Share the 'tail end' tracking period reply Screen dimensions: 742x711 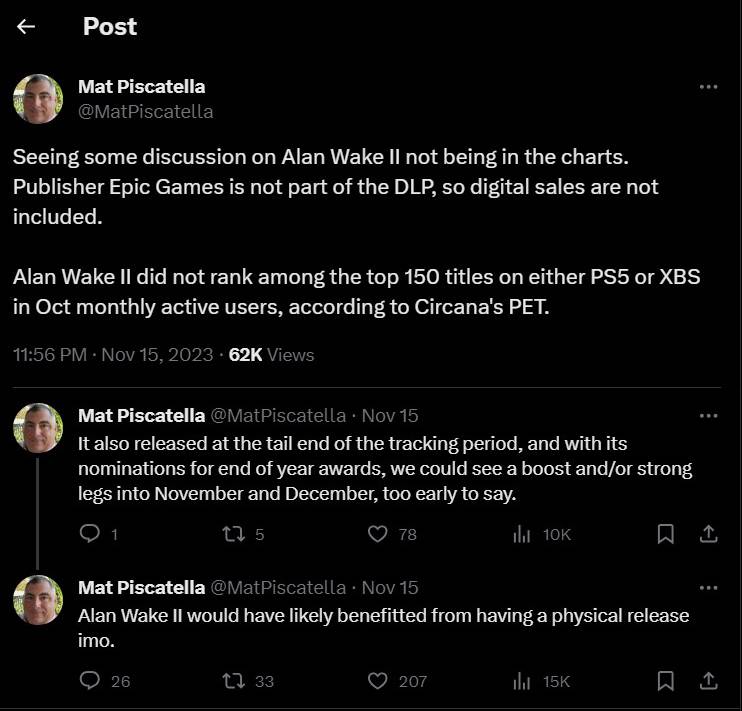(708, 535)
